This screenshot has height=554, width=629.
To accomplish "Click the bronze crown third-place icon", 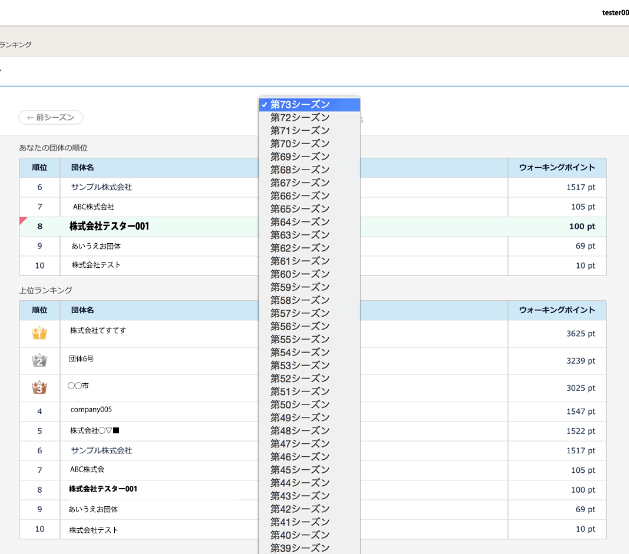I will point(40,386).
